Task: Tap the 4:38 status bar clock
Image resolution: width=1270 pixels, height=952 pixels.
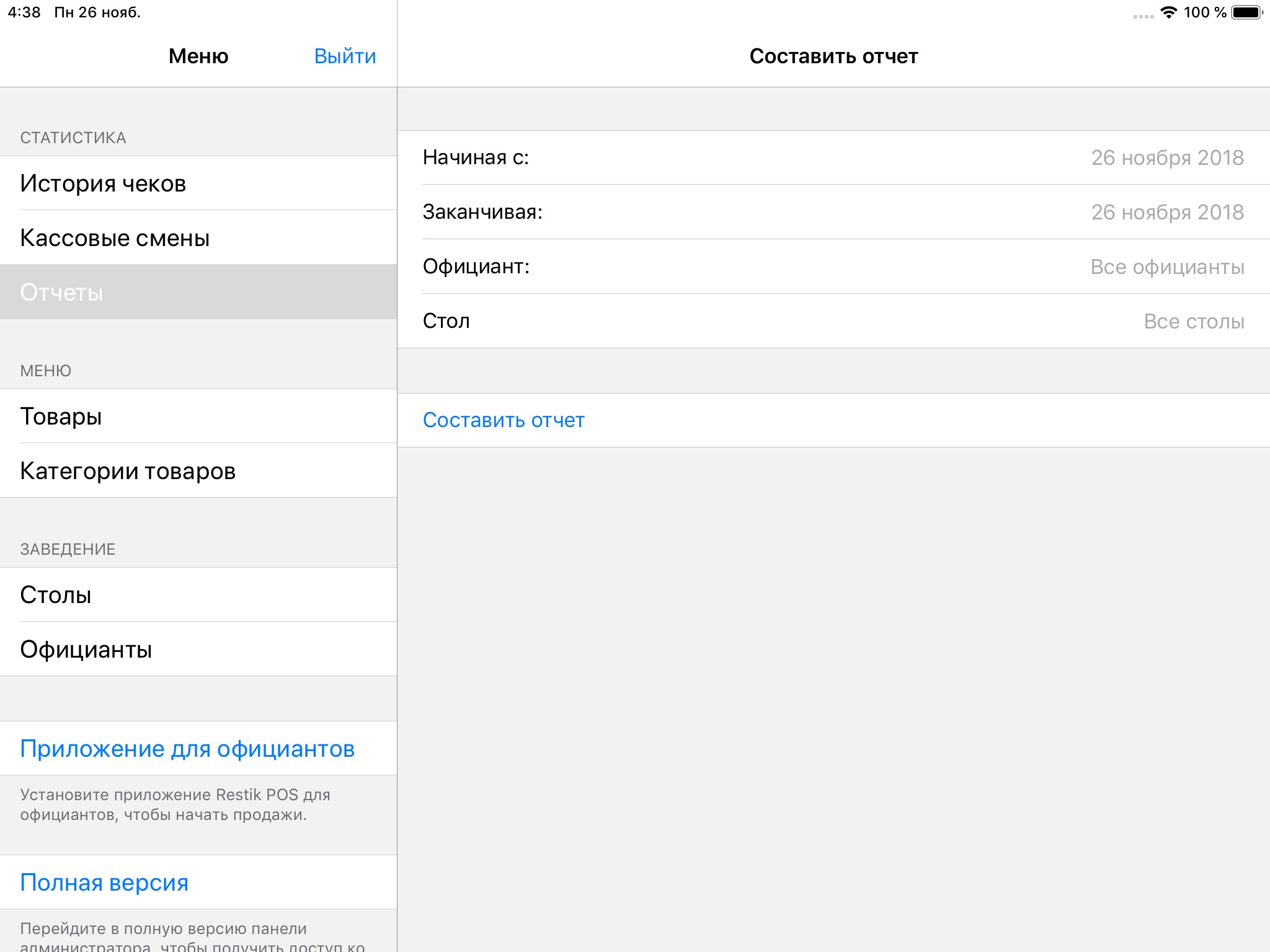Action: (x=24, y=12)
